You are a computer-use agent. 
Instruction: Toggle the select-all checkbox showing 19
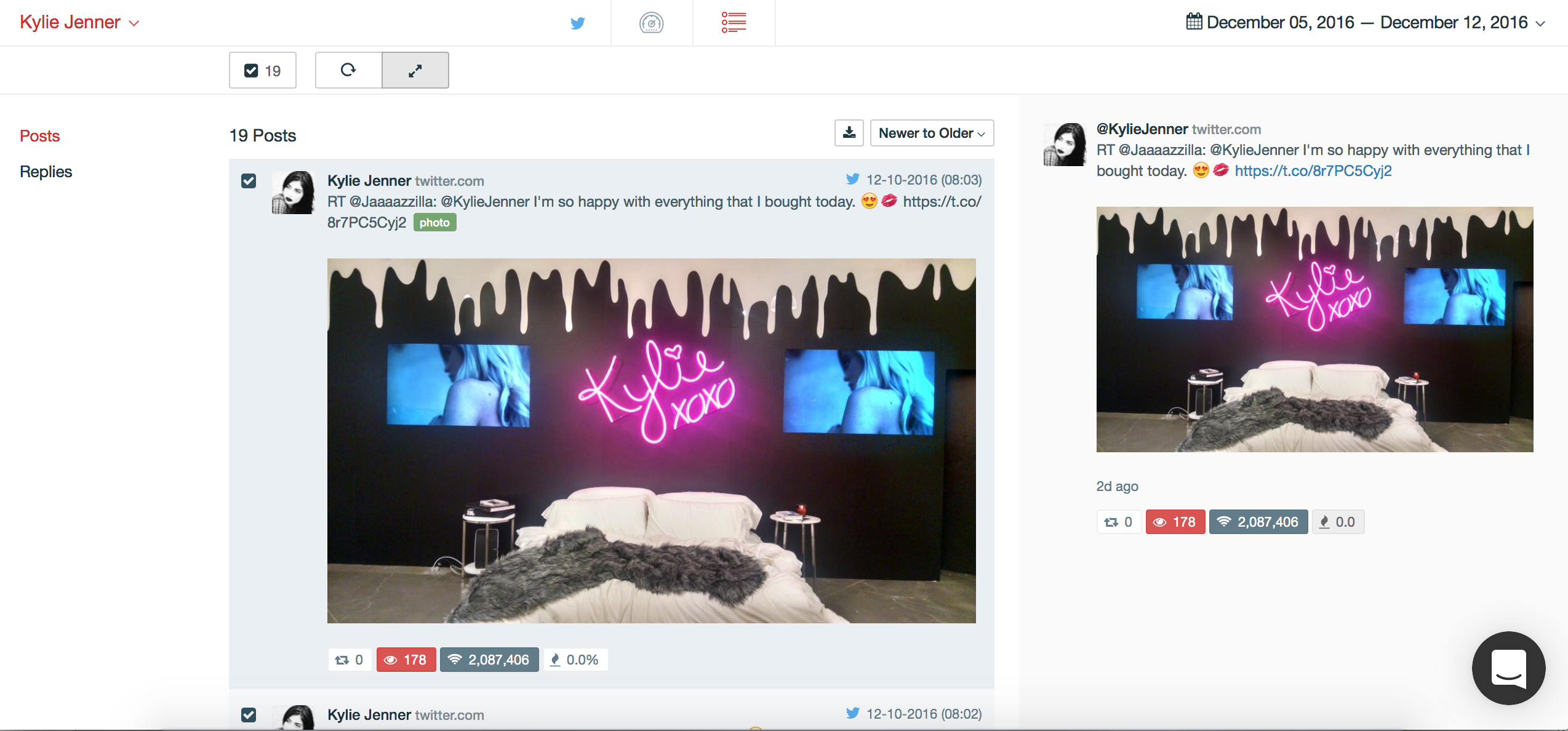pyautogui.click(x=251, y=71)
